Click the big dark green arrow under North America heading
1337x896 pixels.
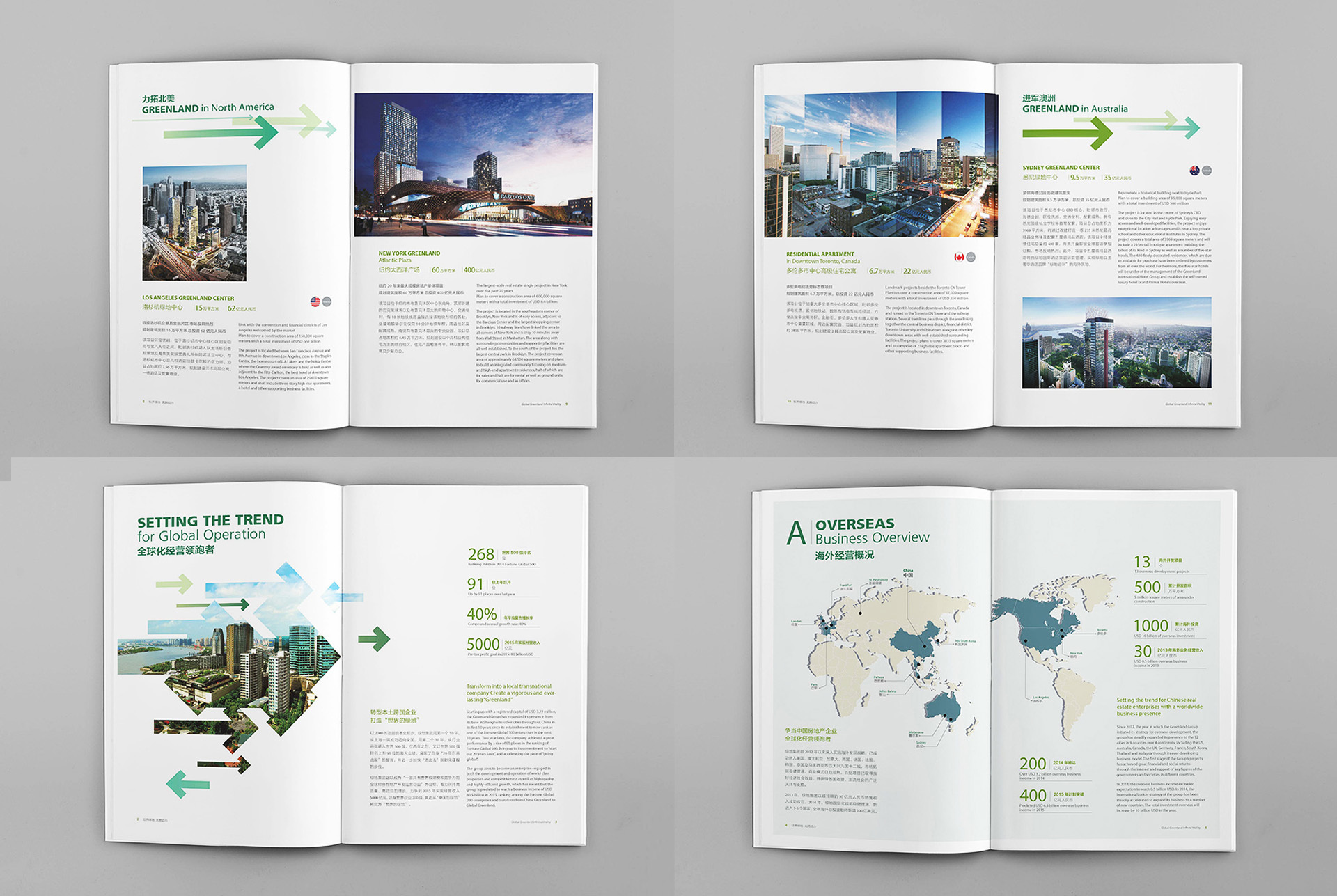pos(220,132)
